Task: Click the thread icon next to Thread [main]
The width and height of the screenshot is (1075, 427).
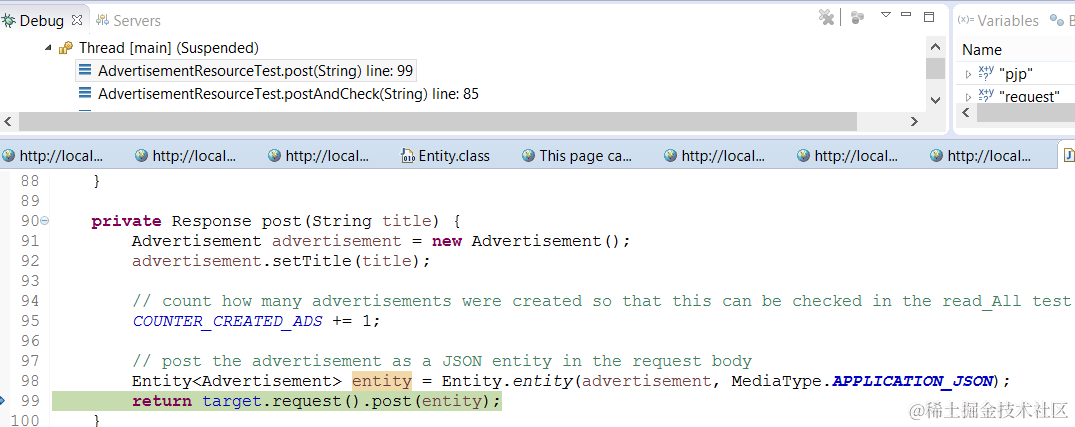Action: [66, 48]
